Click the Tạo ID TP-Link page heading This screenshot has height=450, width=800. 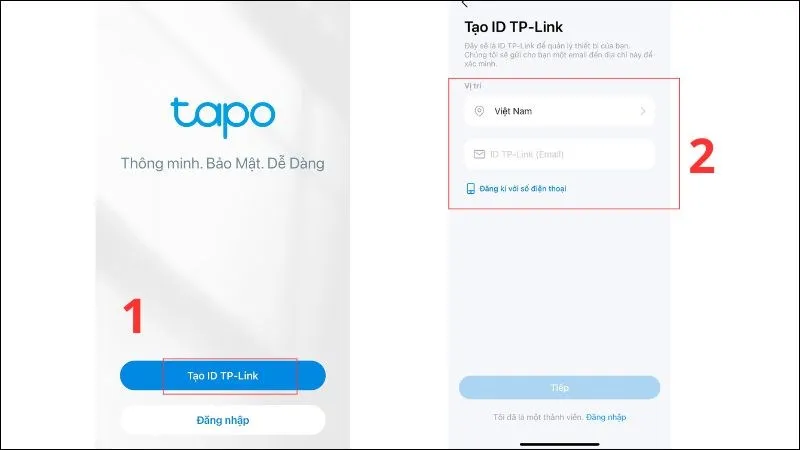pos(513,27)
